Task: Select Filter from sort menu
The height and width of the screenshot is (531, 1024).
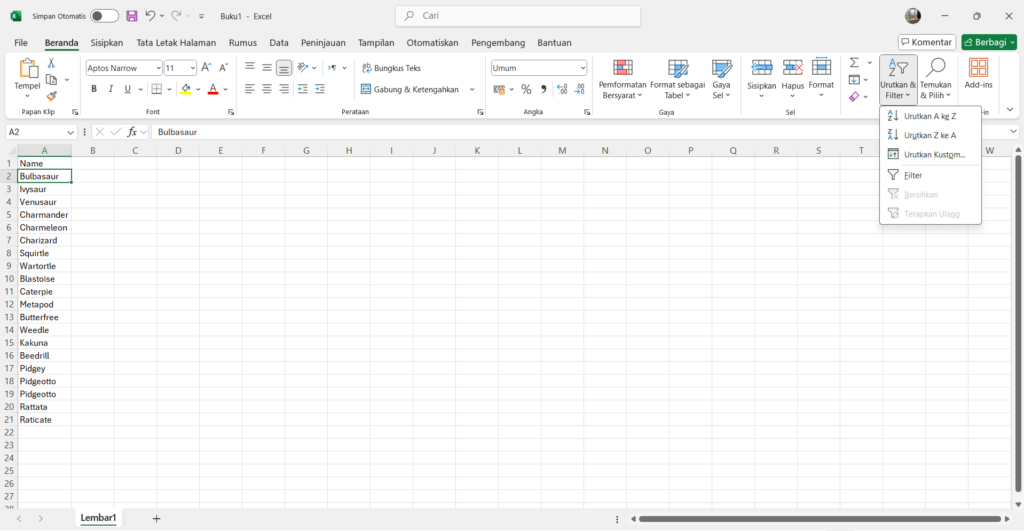Action: [x=930, y=175]
